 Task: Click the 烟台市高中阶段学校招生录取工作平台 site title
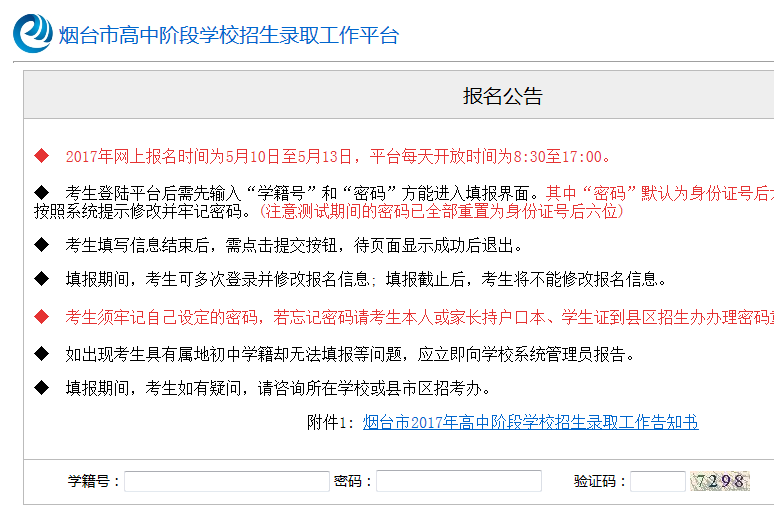point(229,36)
